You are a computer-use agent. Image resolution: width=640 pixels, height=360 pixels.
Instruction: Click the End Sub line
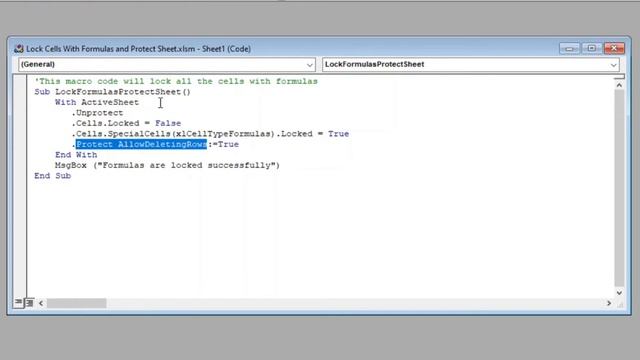[x=53, y=176]
